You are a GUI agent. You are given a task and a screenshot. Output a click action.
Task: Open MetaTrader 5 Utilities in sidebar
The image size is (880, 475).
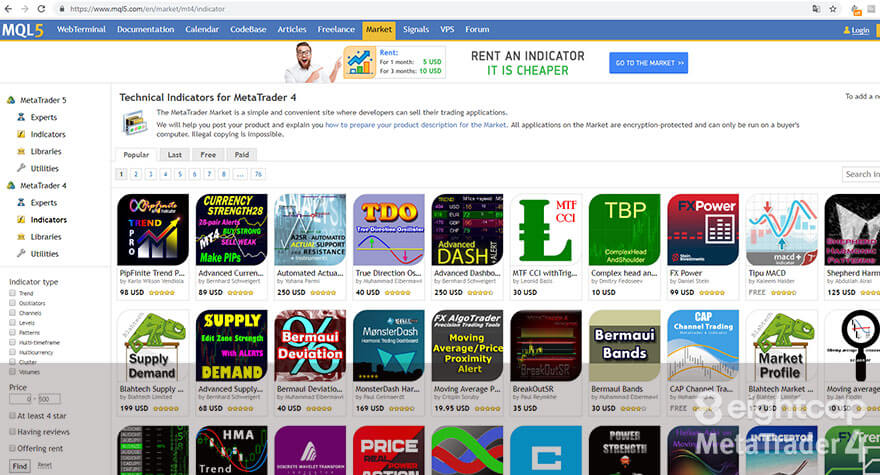(44, 168)
